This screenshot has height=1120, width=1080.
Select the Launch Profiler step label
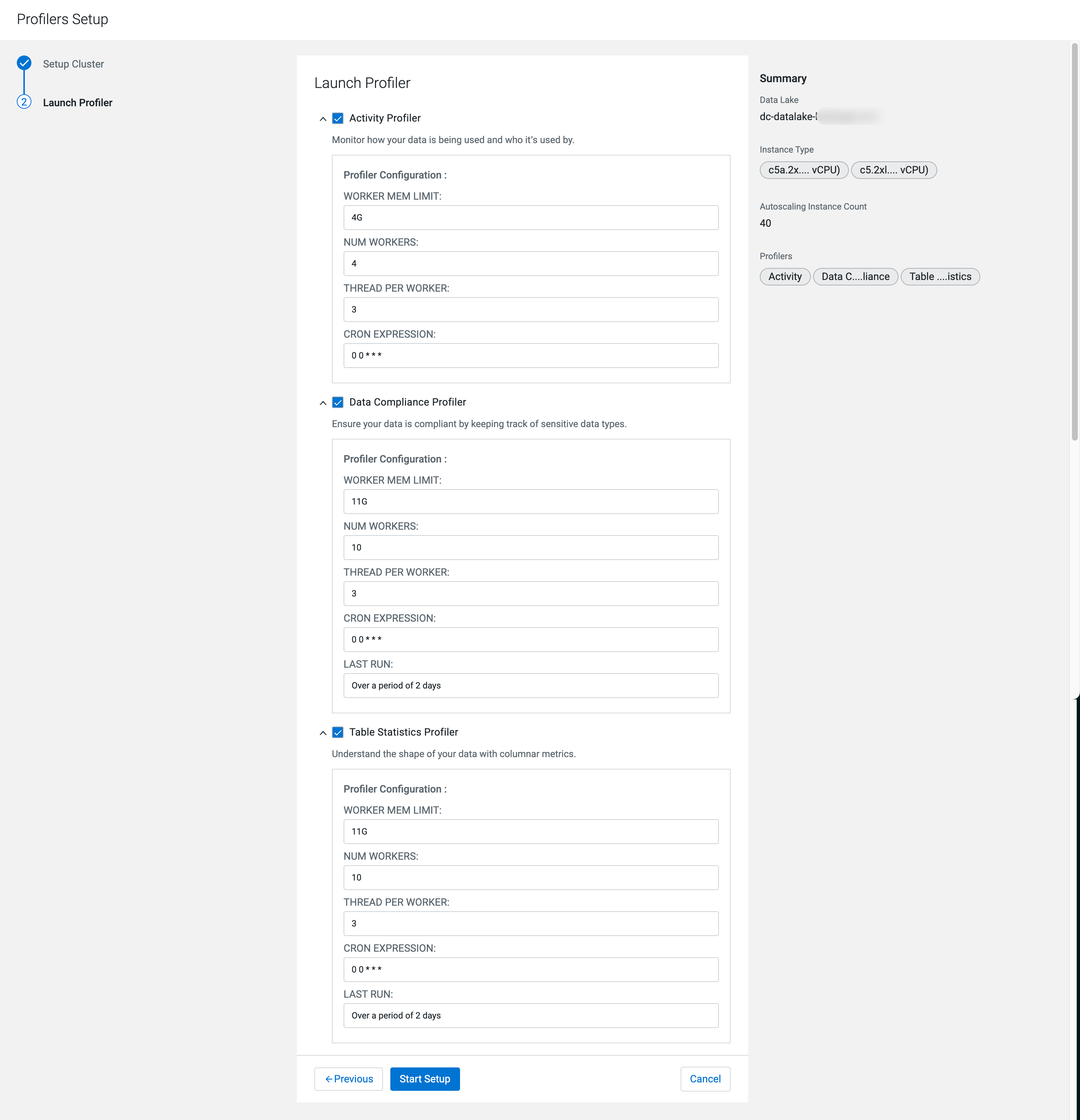[x=78, y=103]
